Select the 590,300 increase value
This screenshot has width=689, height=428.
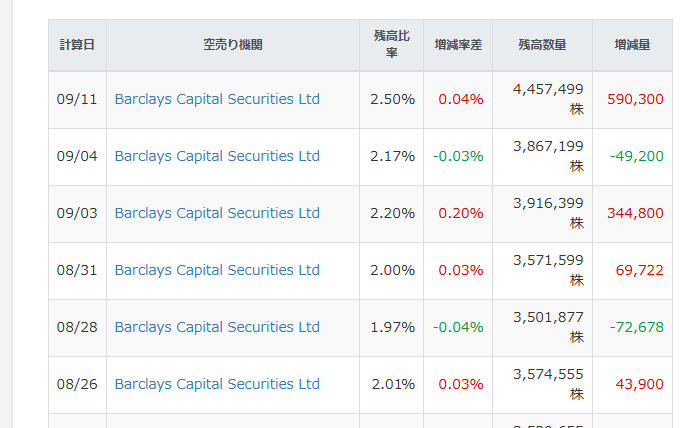[x=635, y=99]
